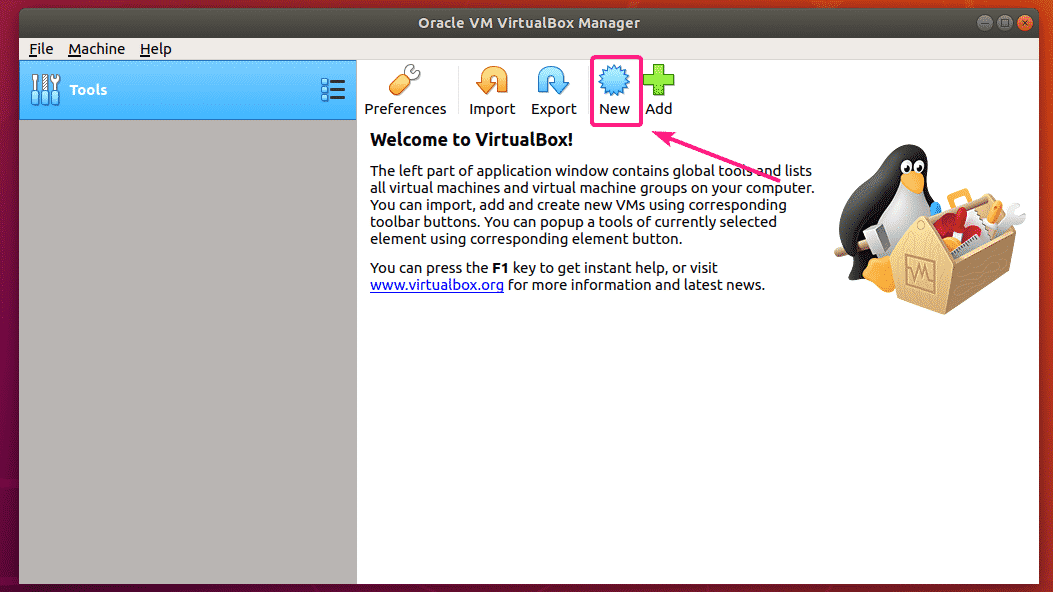
Task: Visit the www.virtualbox.org link
Action: (437, 285)
